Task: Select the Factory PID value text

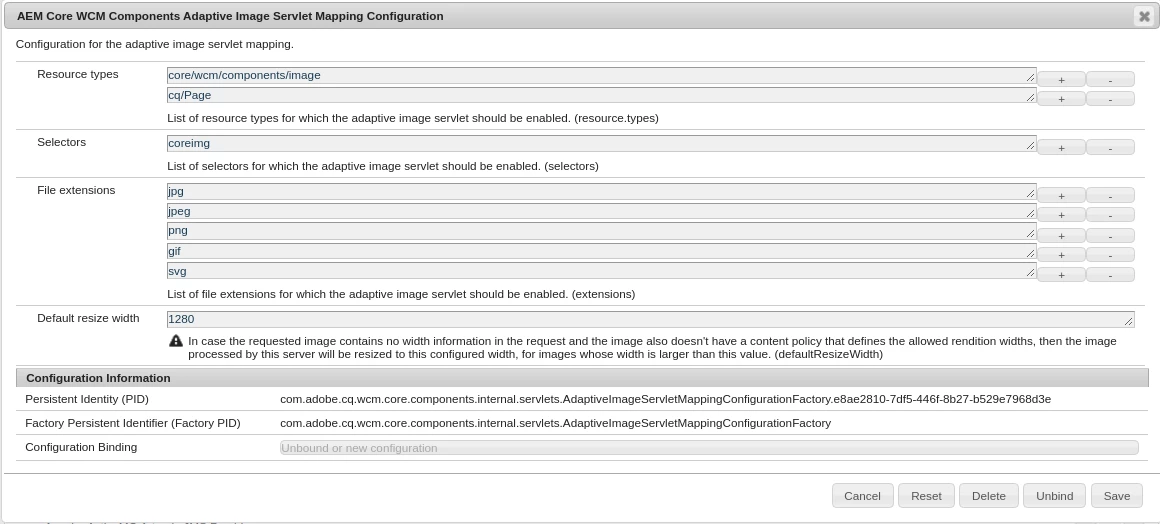Action: point(556,423)
